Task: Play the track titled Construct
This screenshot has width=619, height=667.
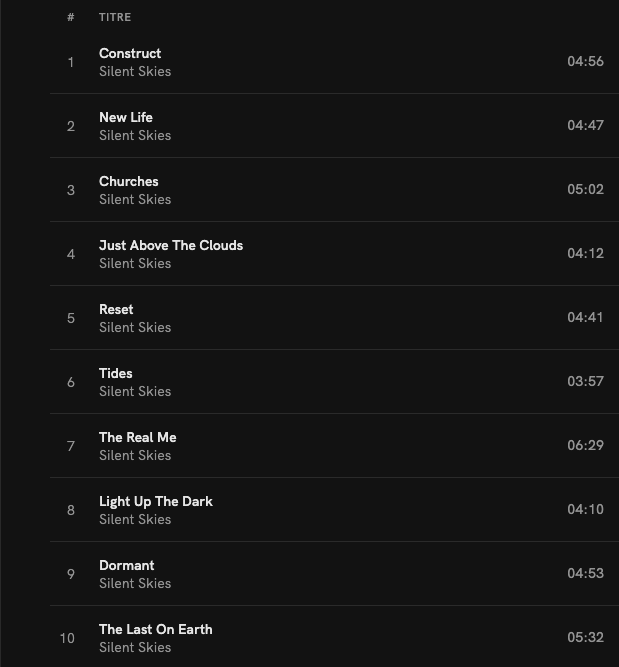Action: [130, 53]
